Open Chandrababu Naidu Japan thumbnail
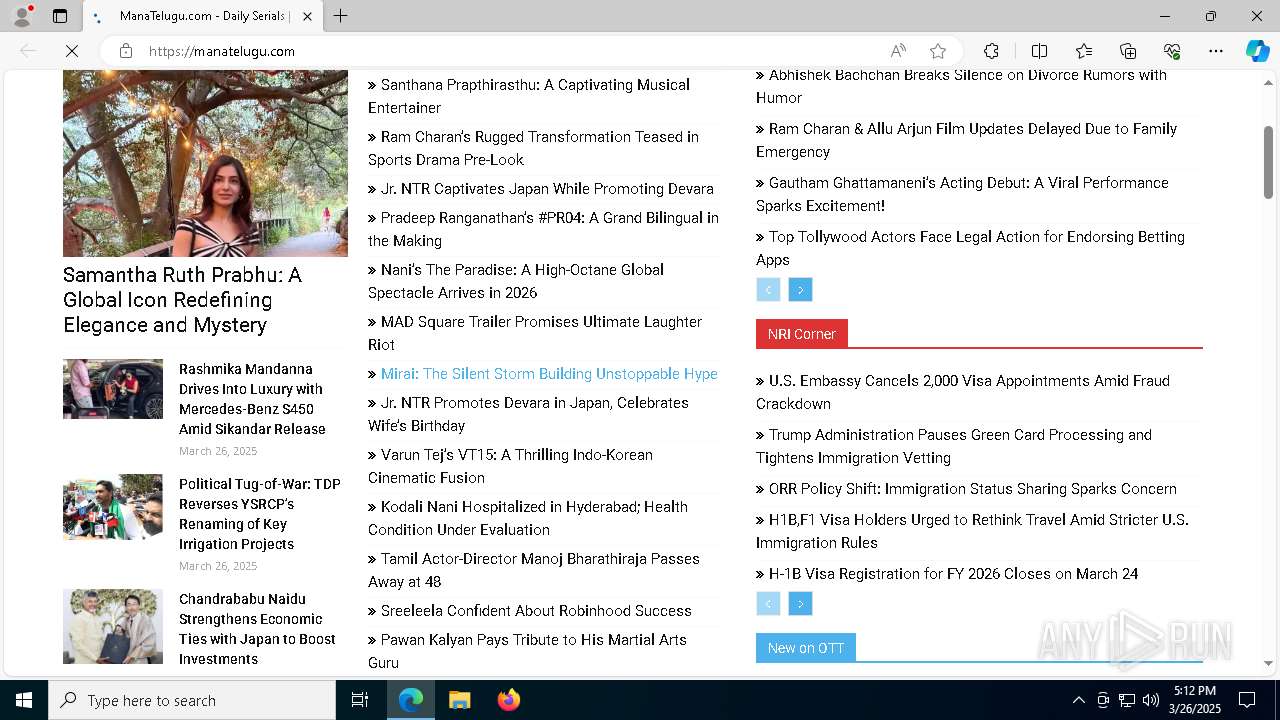The width and height of the screenshot is (1280, 720). click(x=113, y=626)
